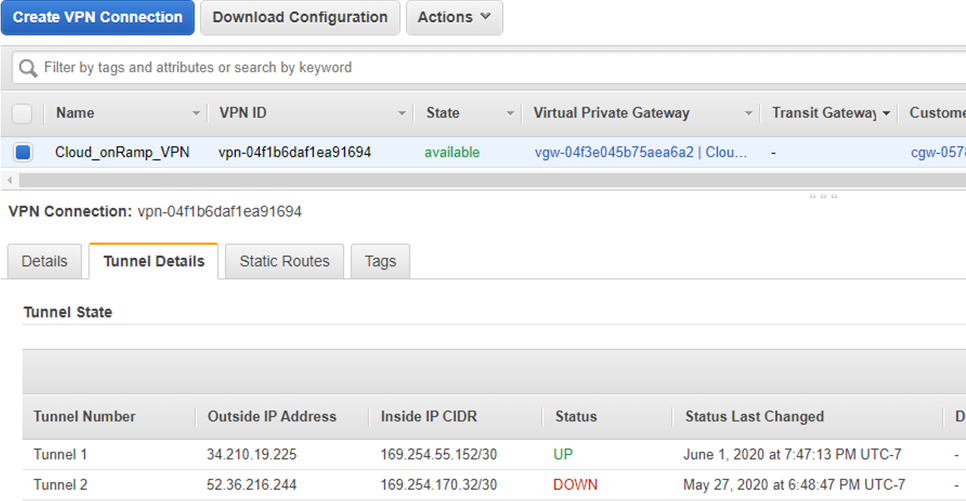Uncheck the Cloud_onRamp_VPN row checkbox
The image size is (966, 501).
(x=23, y=152)
